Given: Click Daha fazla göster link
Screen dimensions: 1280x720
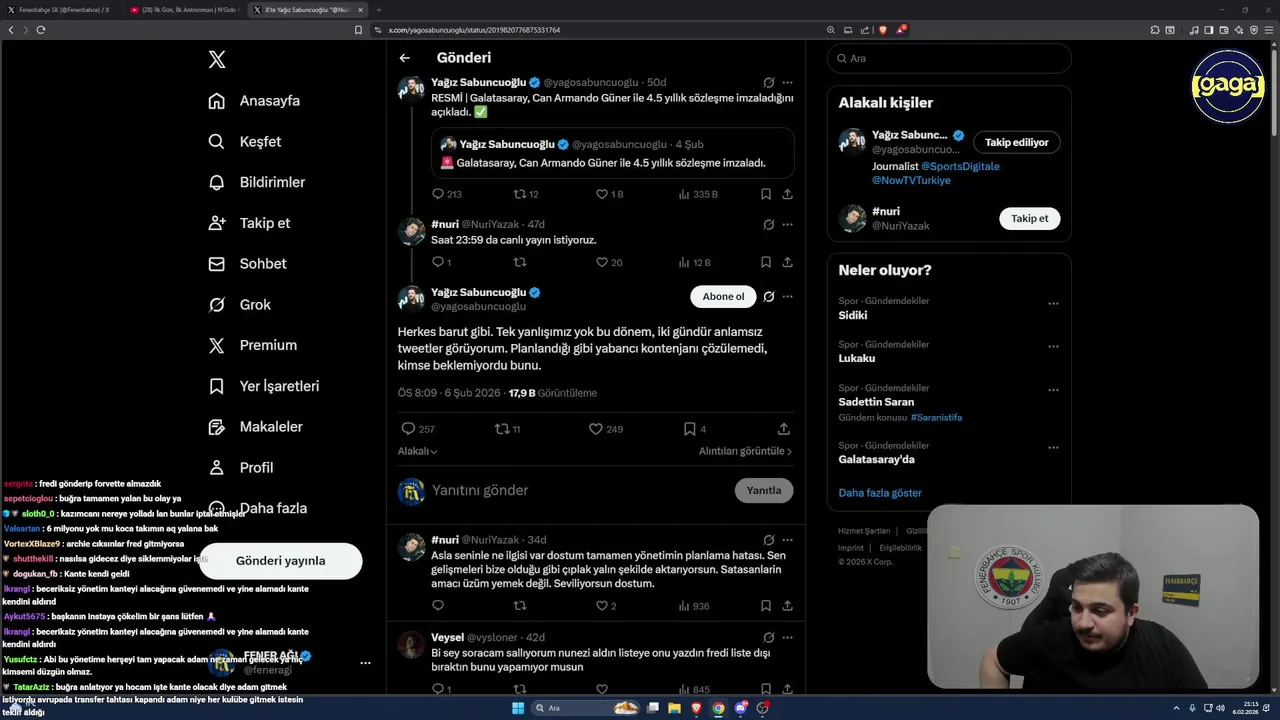Looking at the screenshot, I should (880, 493).
